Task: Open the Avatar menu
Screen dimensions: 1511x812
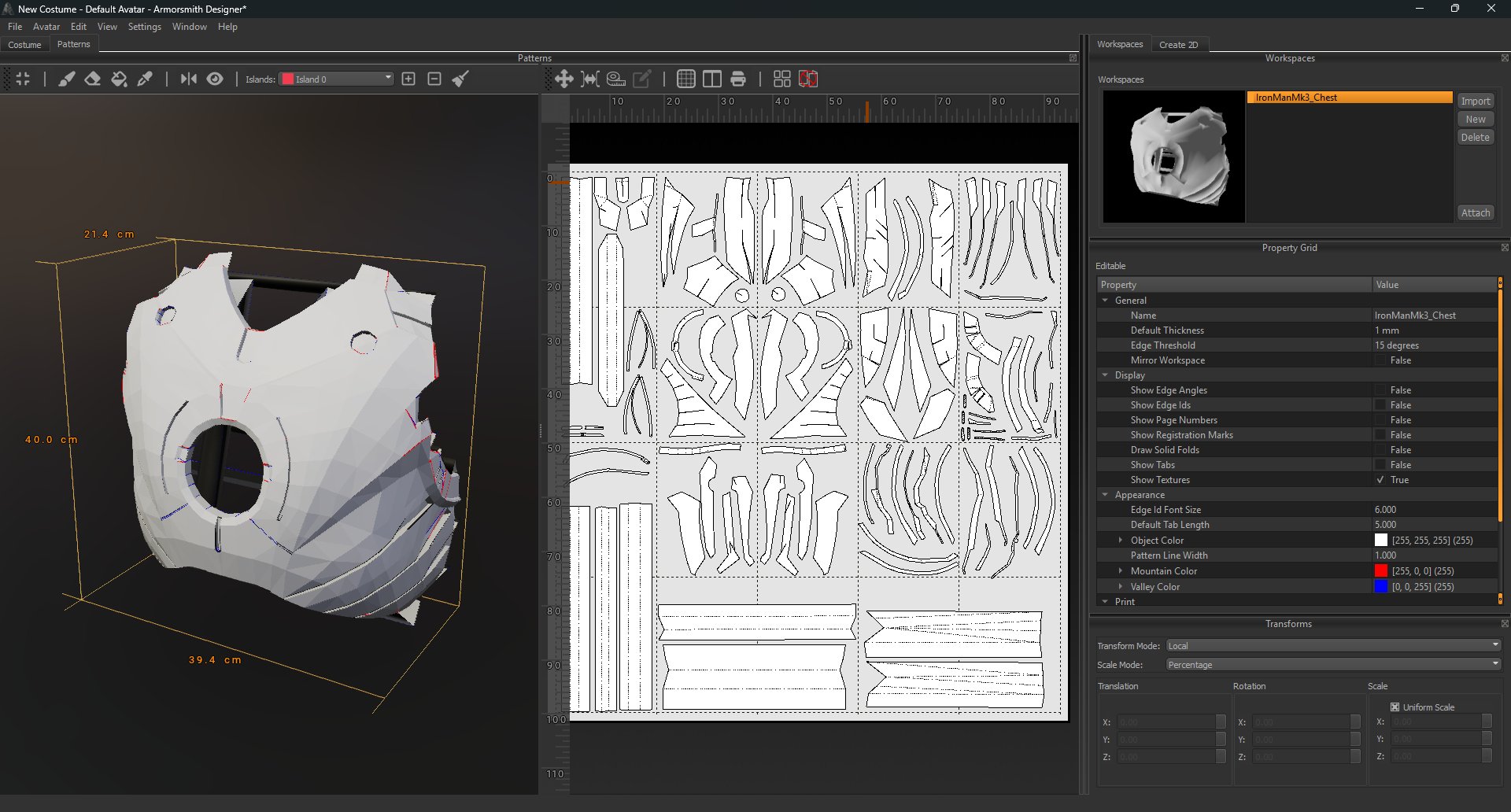Action: 46,27
